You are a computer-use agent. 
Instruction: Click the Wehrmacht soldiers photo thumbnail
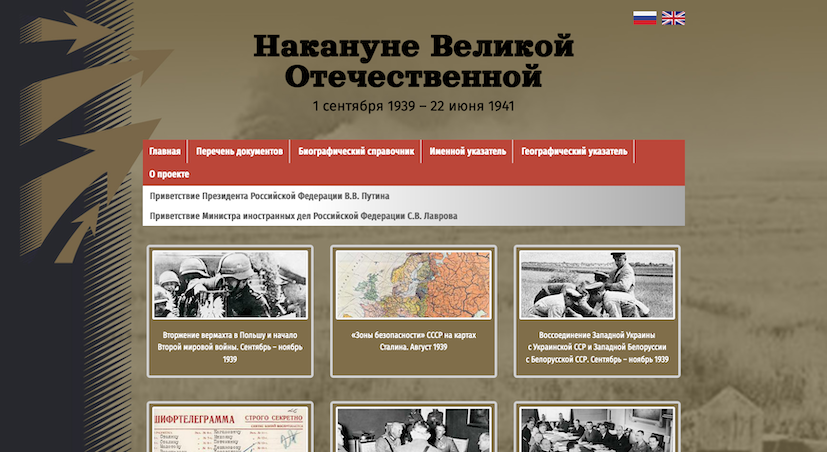pos(230,284)
